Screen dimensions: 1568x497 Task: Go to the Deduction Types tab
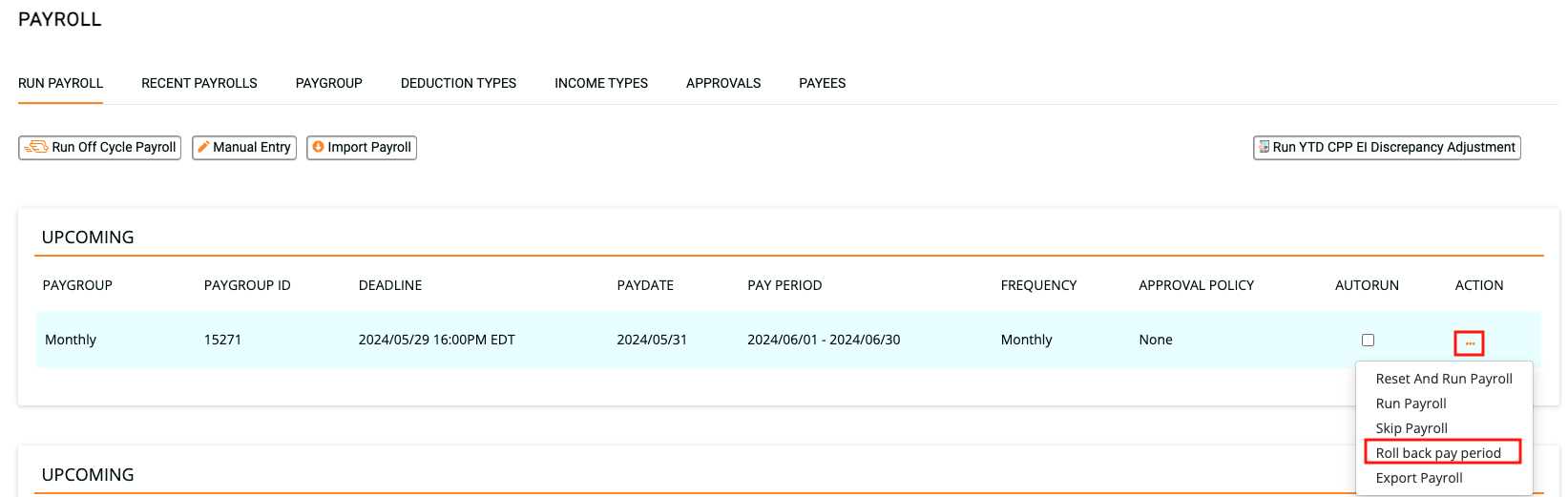(458, 84)
